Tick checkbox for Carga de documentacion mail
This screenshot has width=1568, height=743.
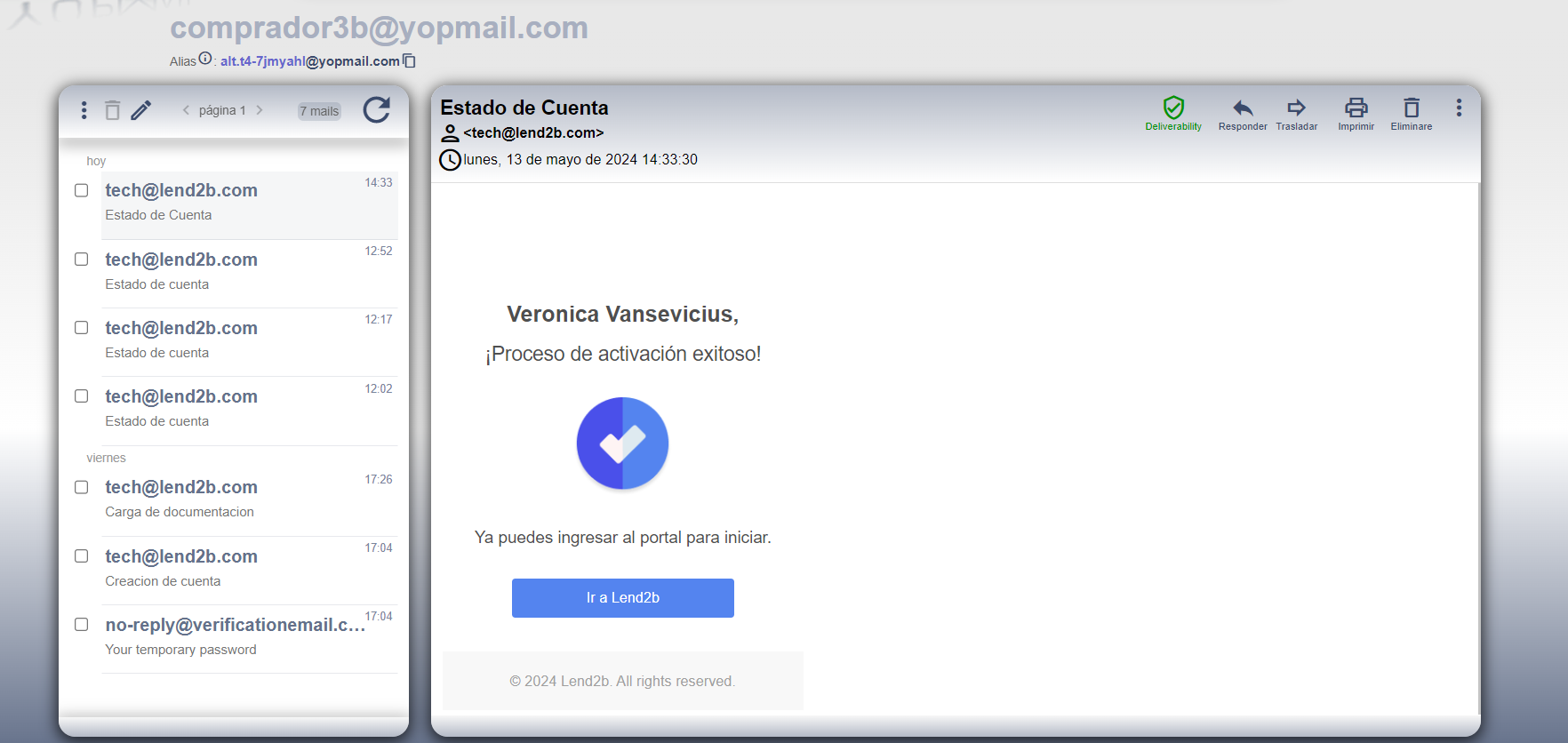(82, 487)
